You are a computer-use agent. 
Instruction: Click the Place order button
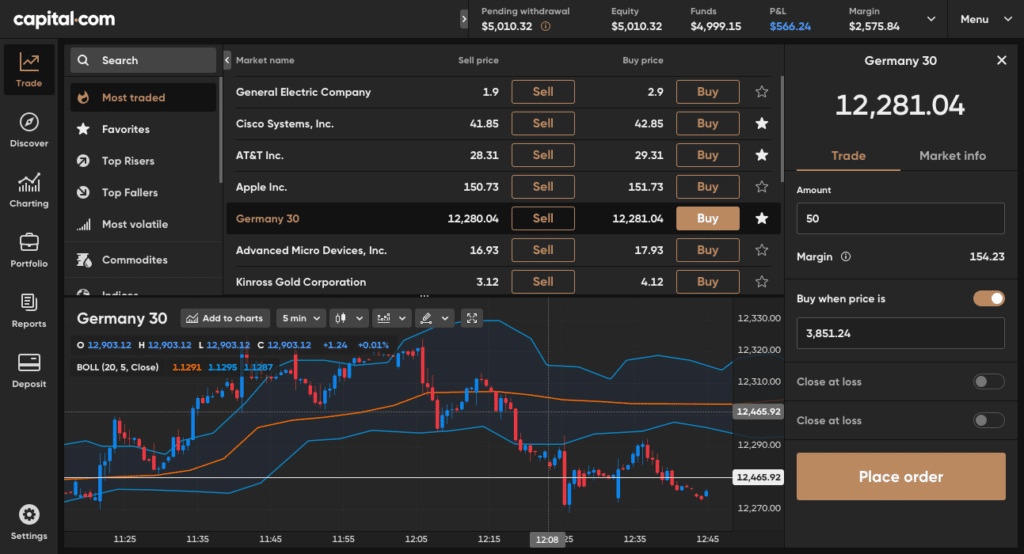tap(901, 476)
